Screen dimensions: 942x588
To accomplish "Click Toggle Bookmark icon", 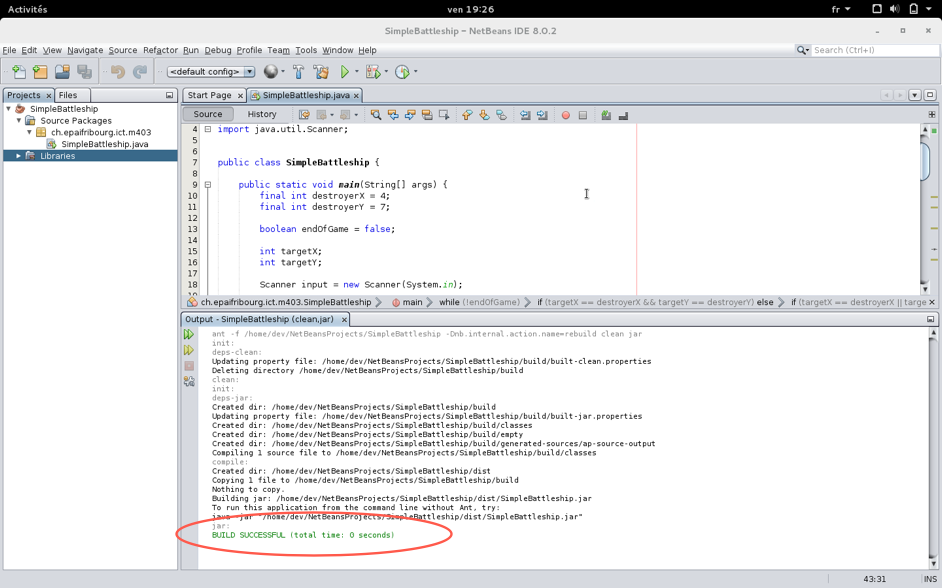I will (501, 115).
